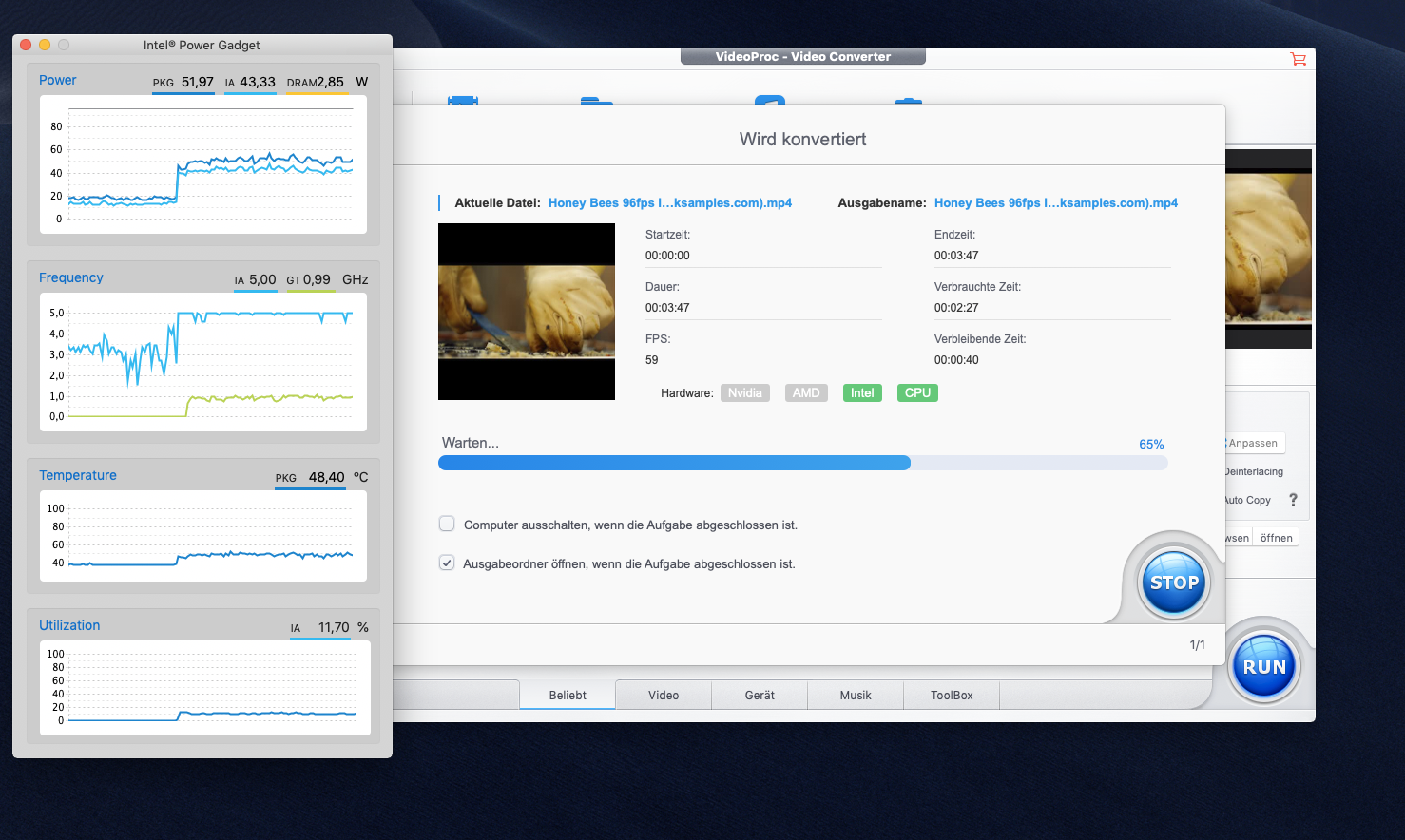Click the Temperature heading in Power Gadget
Screen dimensions: 1405x840
coord(78,476)
